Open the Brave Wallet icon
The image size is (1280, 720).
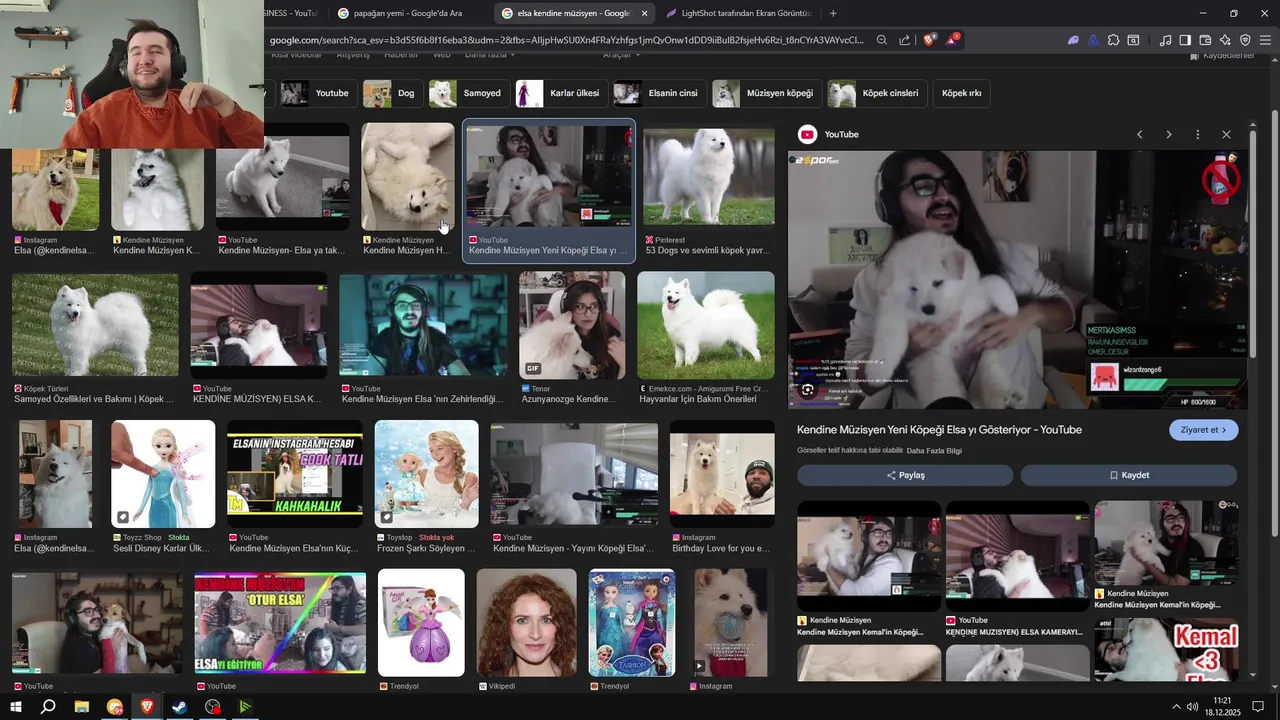point(1205,40)
